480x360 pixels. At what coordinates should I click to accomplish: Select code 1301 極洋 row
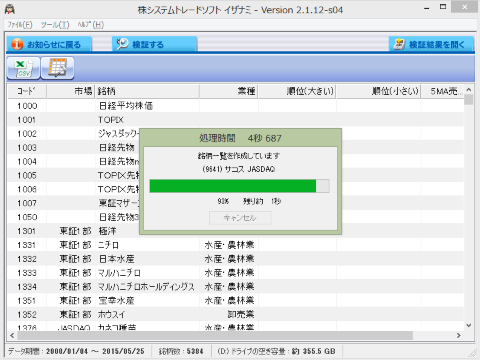pyautogui.click(x=235, y=231)
